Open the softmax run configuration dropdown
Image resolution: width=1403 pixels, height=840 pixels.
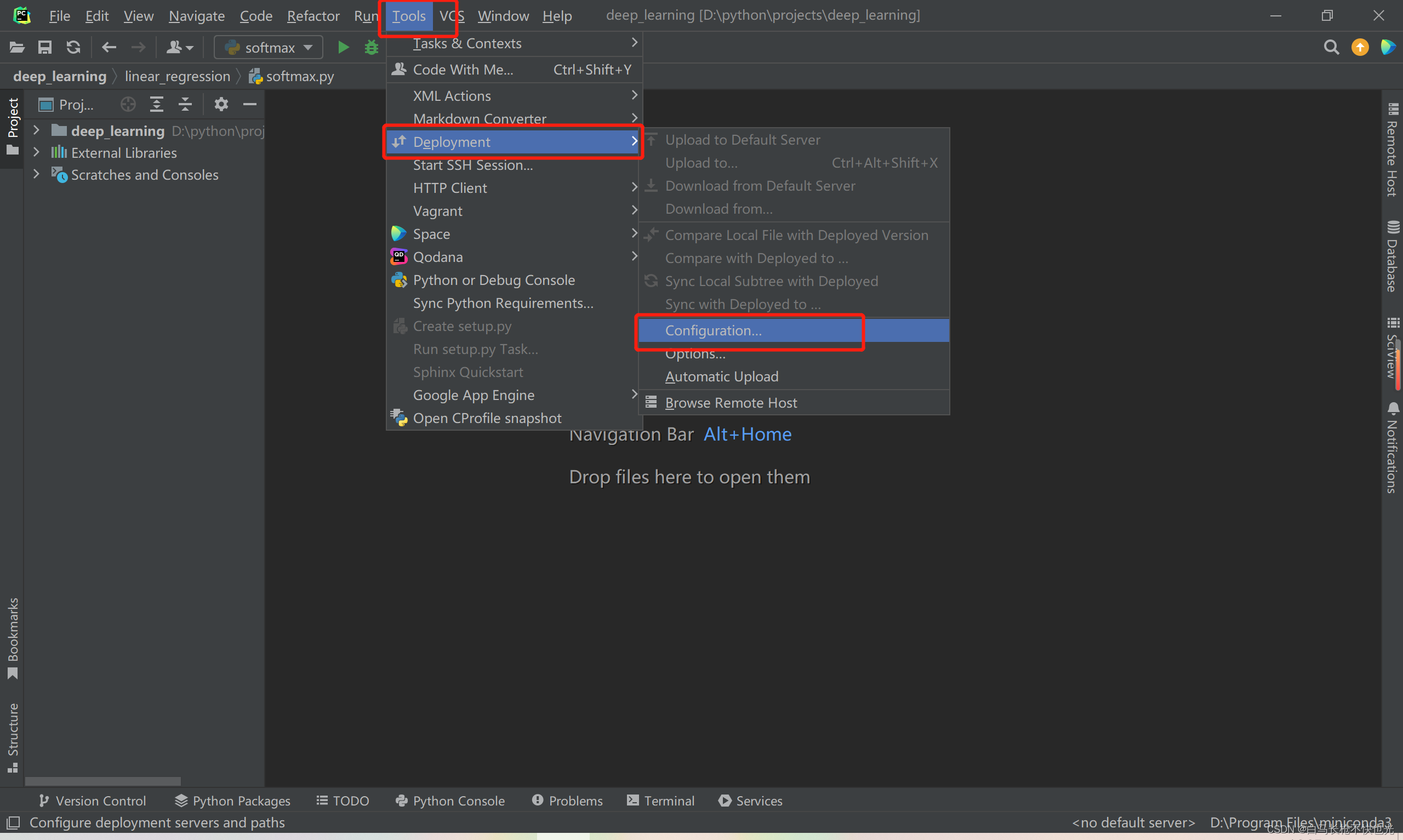(x=268, y=47)
